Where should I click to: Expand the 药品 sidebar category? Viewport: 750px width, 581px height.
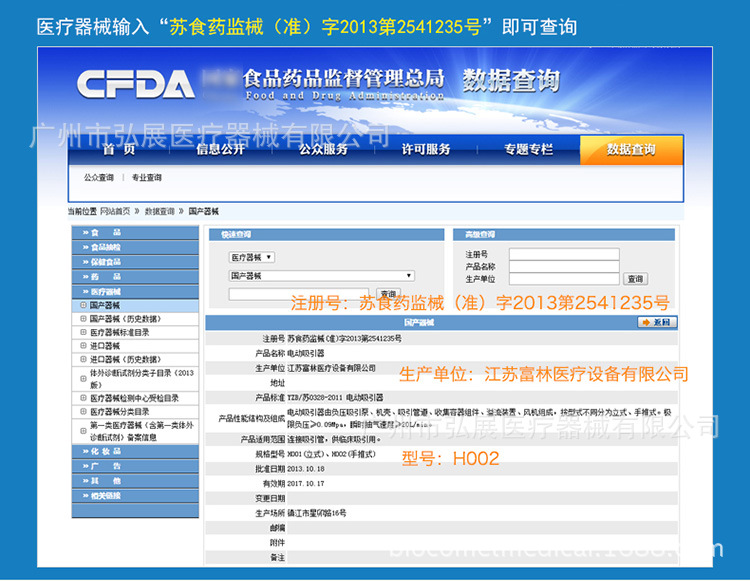pyautogui.click(x=135, y=277)
